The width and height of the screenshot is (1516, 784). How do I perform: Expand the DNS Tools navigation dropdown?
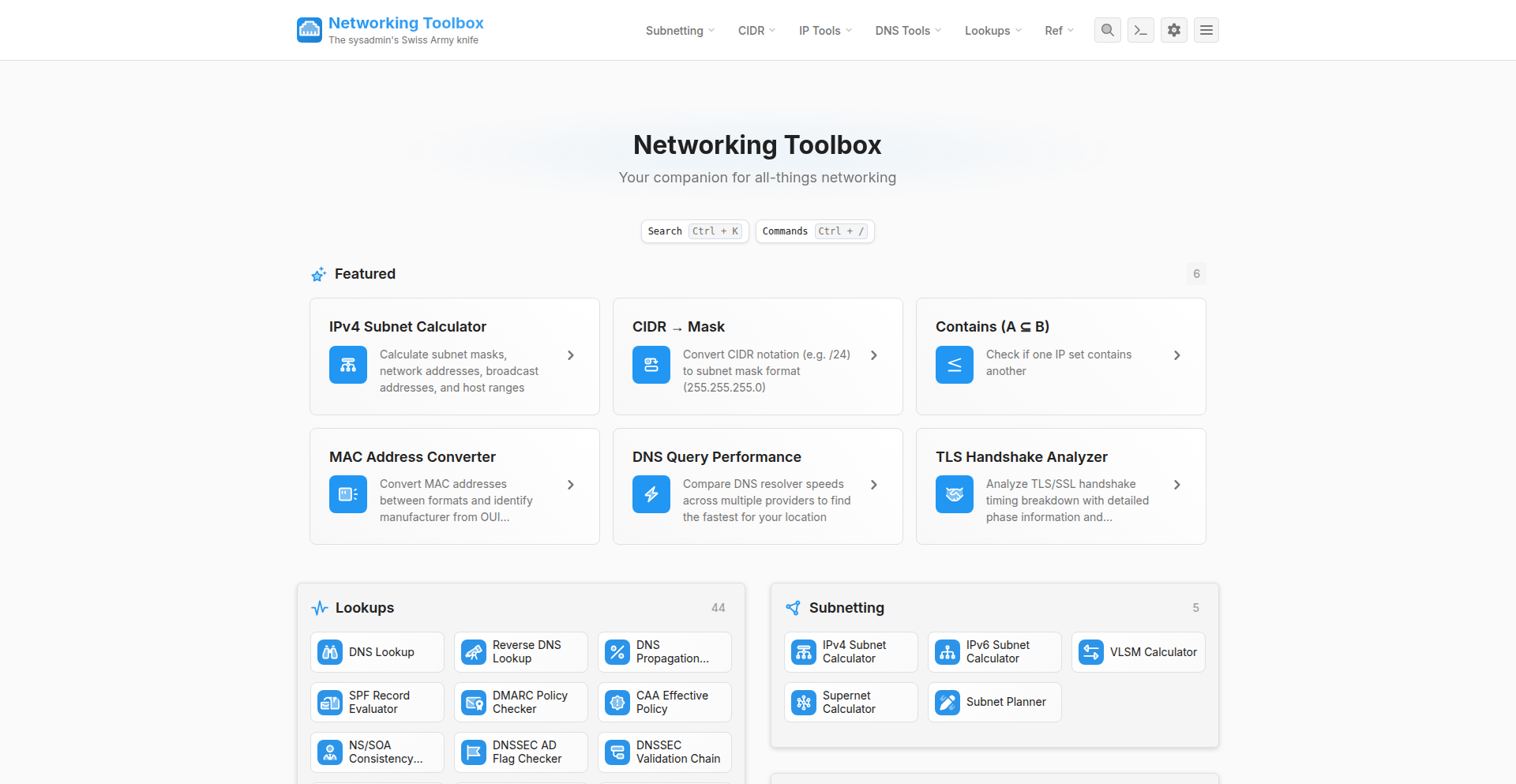click(908, 31)
